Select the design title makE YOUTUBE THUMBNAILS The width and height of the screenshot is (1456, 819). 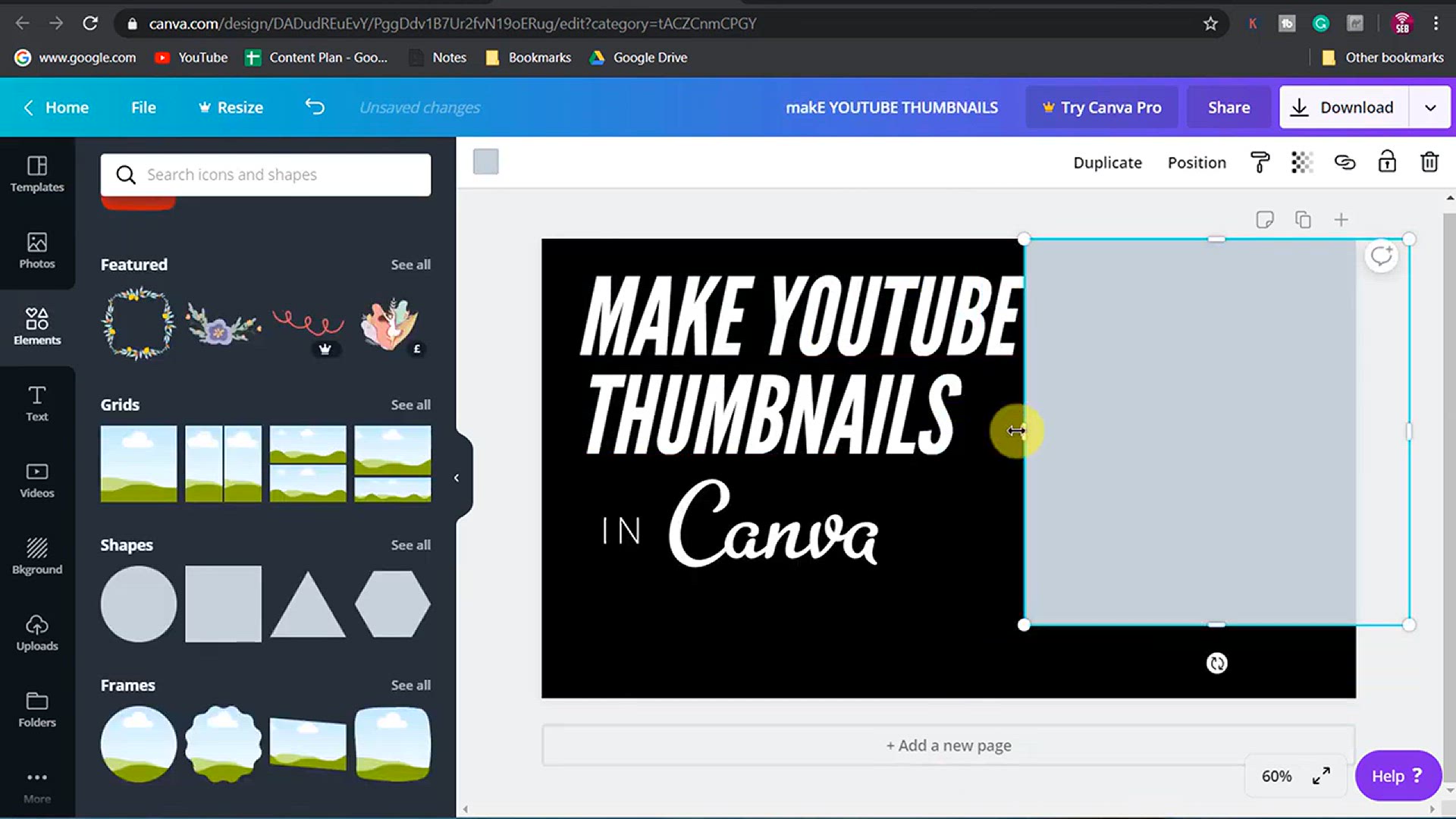pyautogui.click(x=891, y=108)
